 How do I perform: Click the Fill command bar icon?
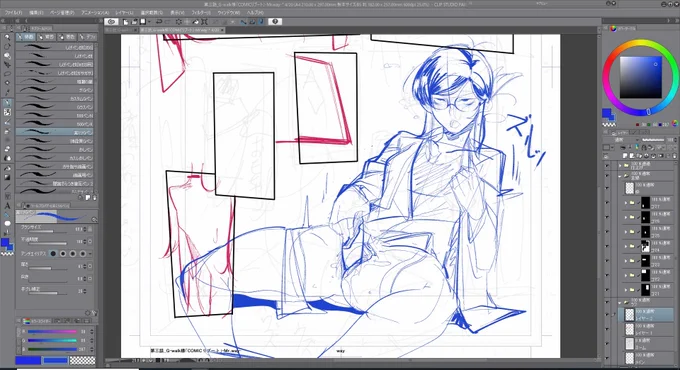point(196,21)
